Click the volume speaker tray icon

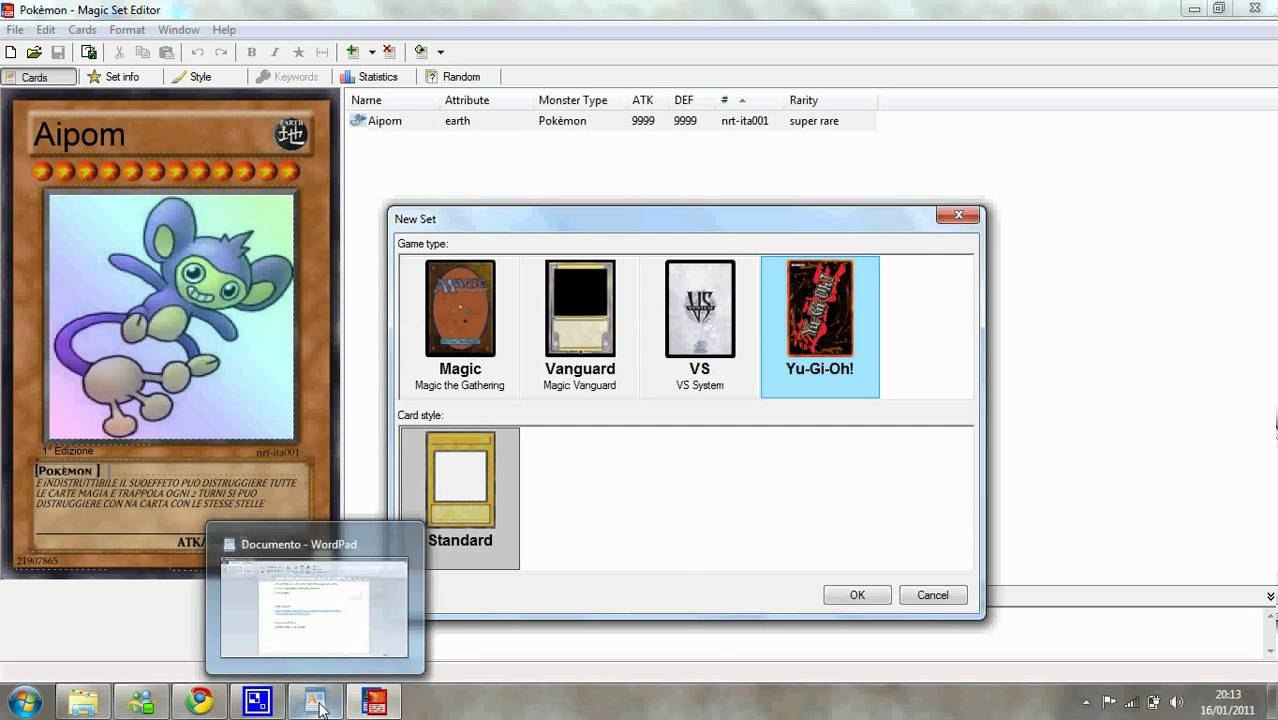1177,702
